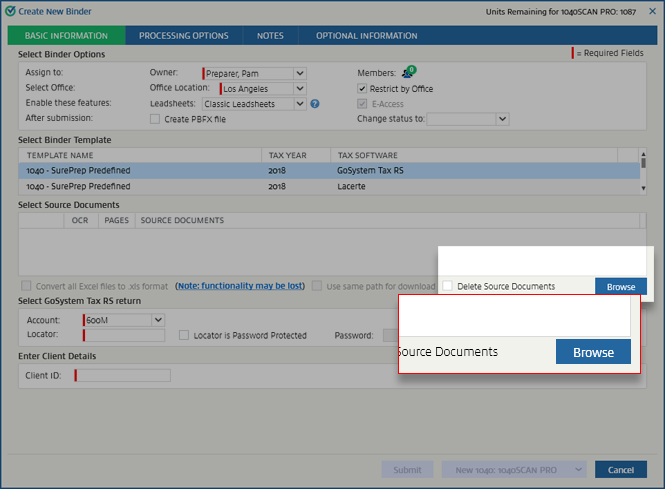Image resolution: width=665 pixels, height=489 pixels.
Task: Click the Create New Binder logo icon
Action: 10,10
